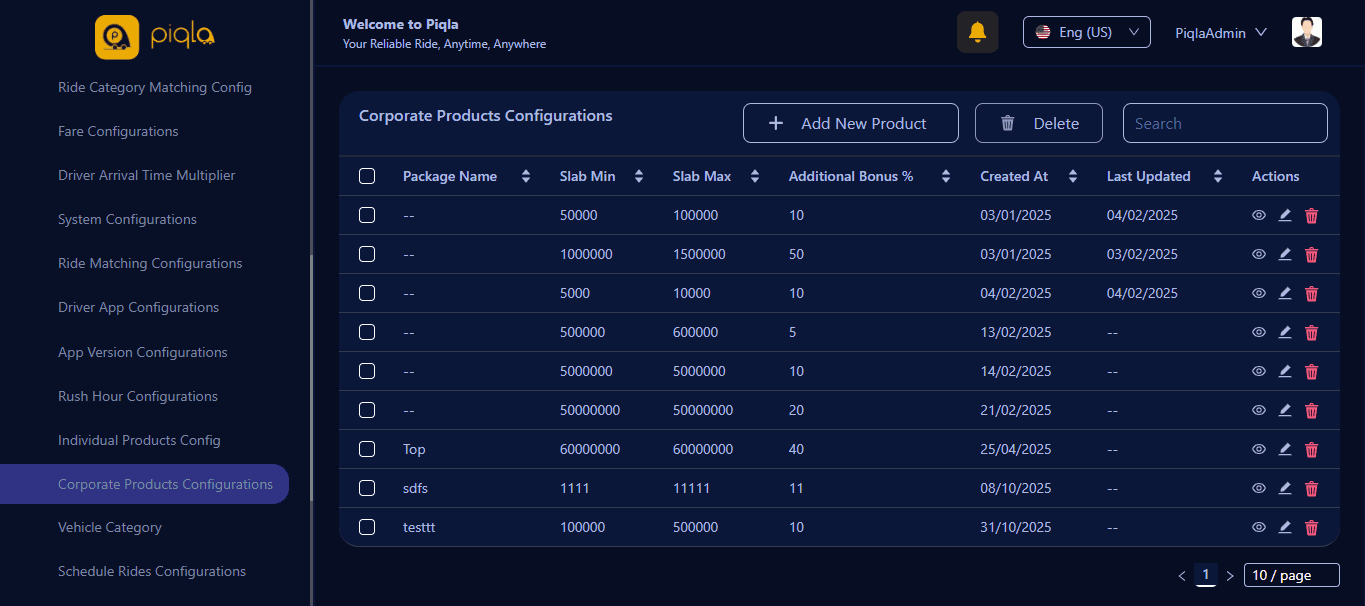Toggle the select-all header checkbox
The width and height of the screenshot is (1365, 606).
pyautogui.click(x=367, y=176)
